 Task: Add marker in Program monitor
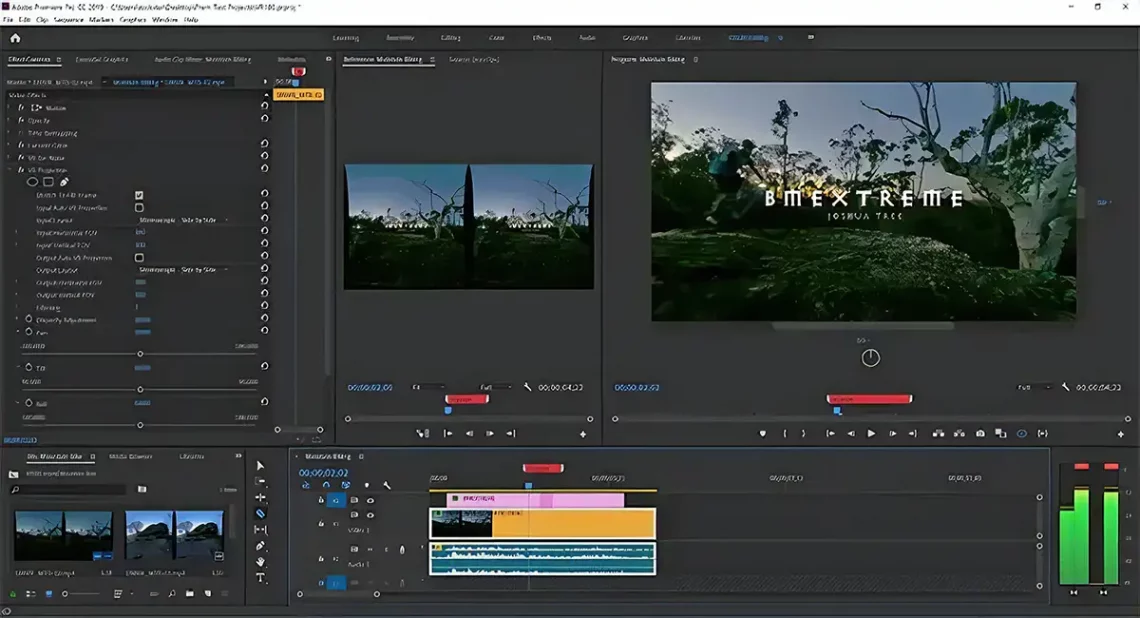pos(763,433)
